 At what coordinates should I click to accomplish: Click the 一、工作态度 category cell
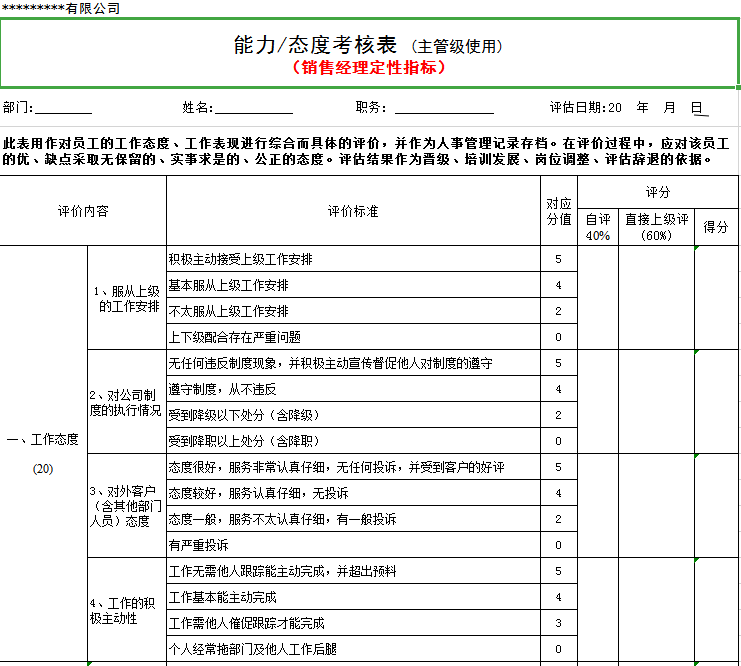43,440
